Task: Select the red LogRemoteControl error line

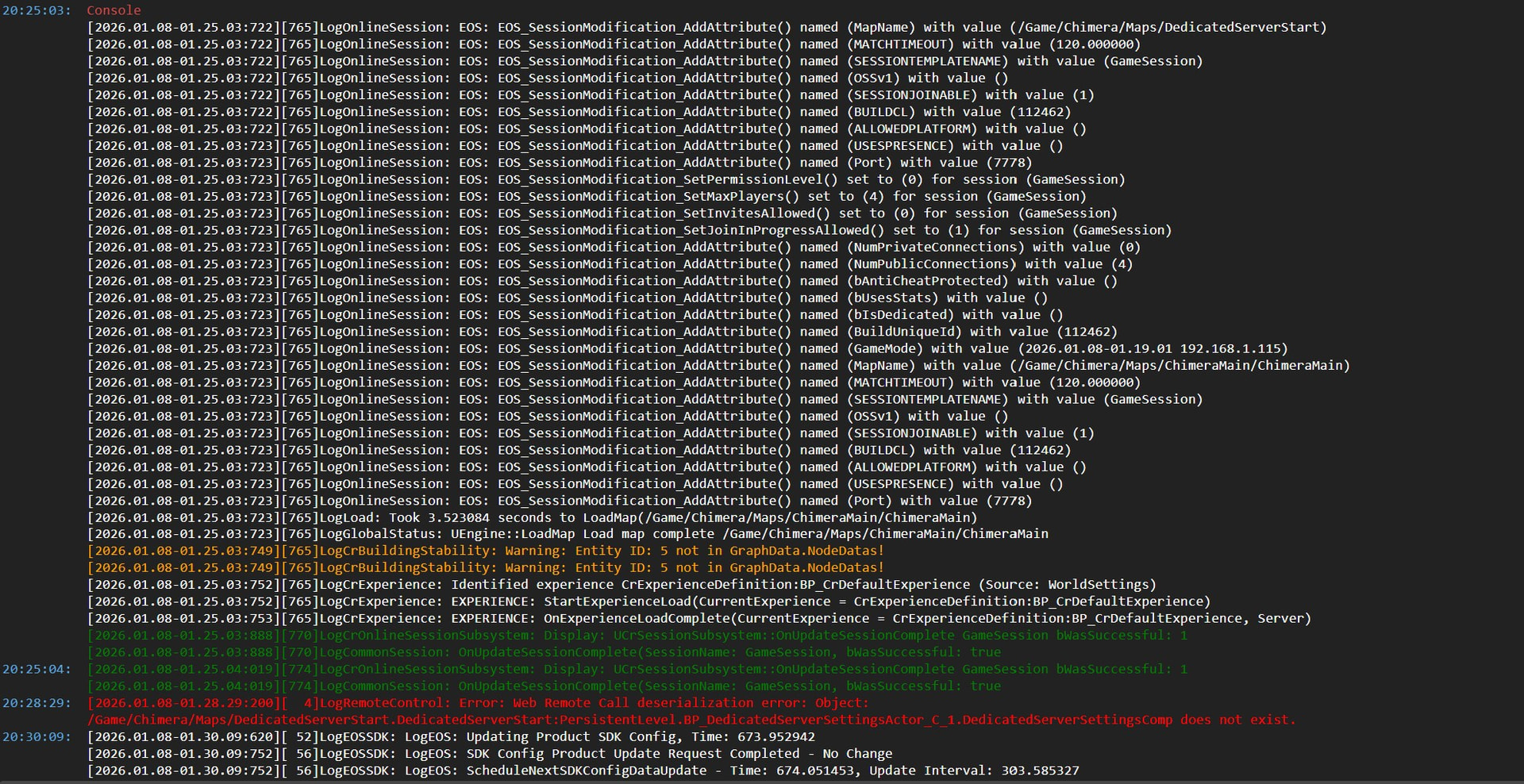Action: click(478, 703)
